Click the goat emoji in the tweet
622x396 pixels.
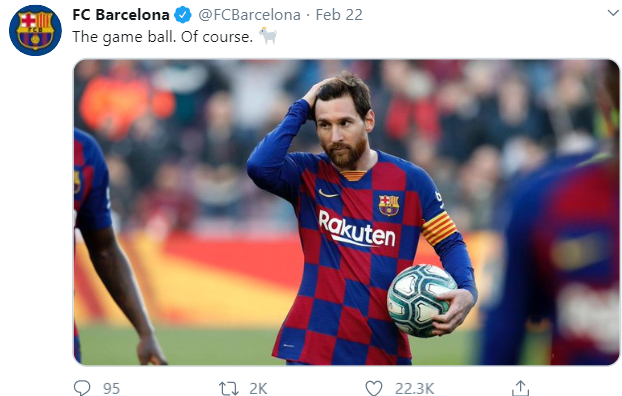[268, 36]
